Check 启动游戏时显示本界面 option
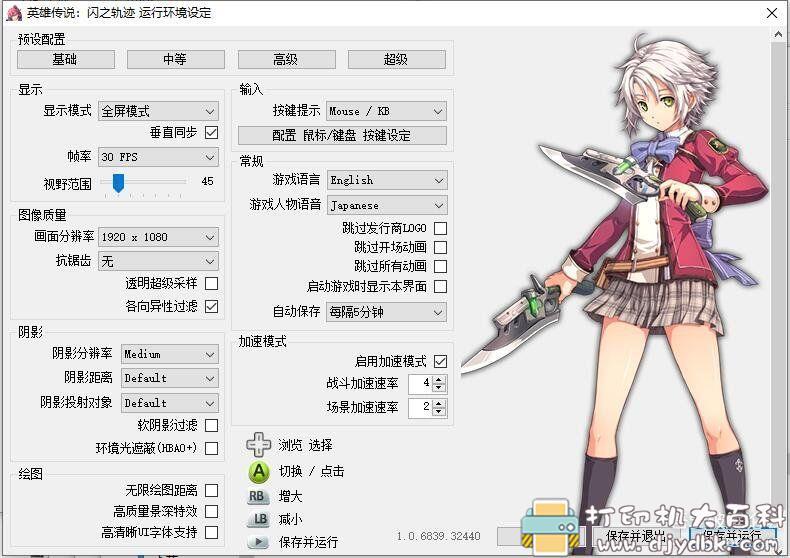 pyautogui.click(x=440, y=287)
